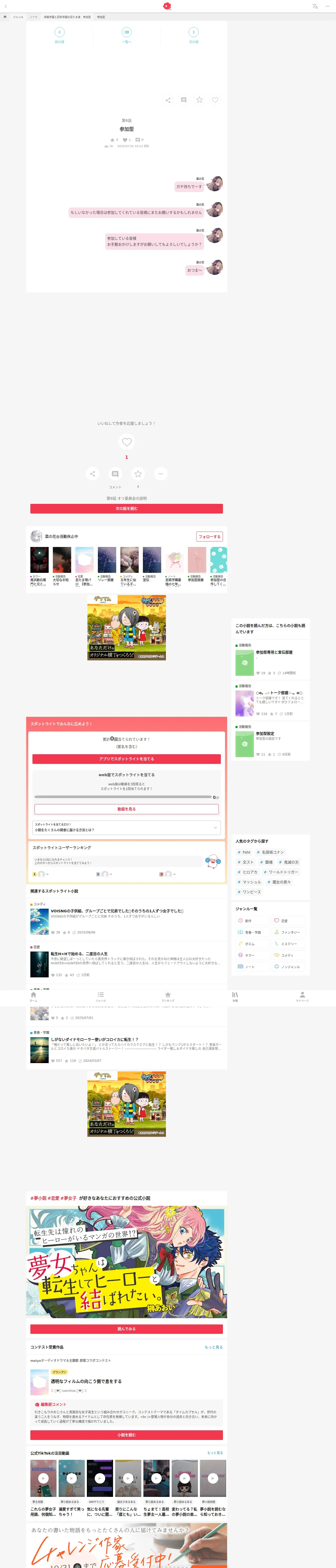The height and width of the screenshot is (1568, 336).
Task: Switch to the ホーム bottom tab
Action: [33, 997]
